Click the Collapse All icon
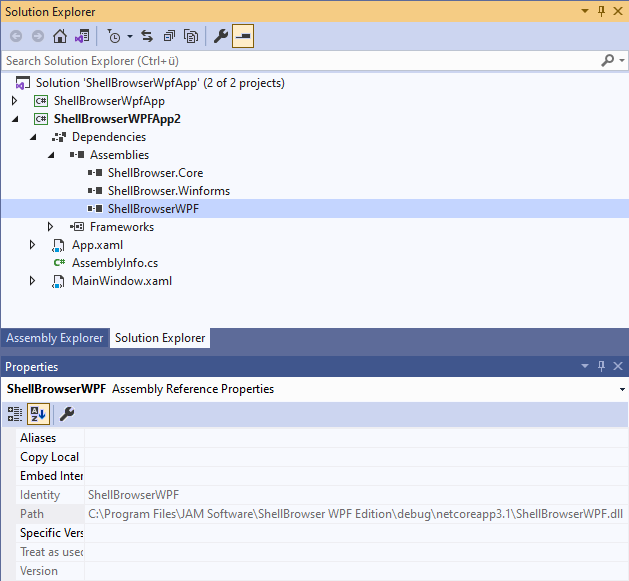 tap(169, 37)
